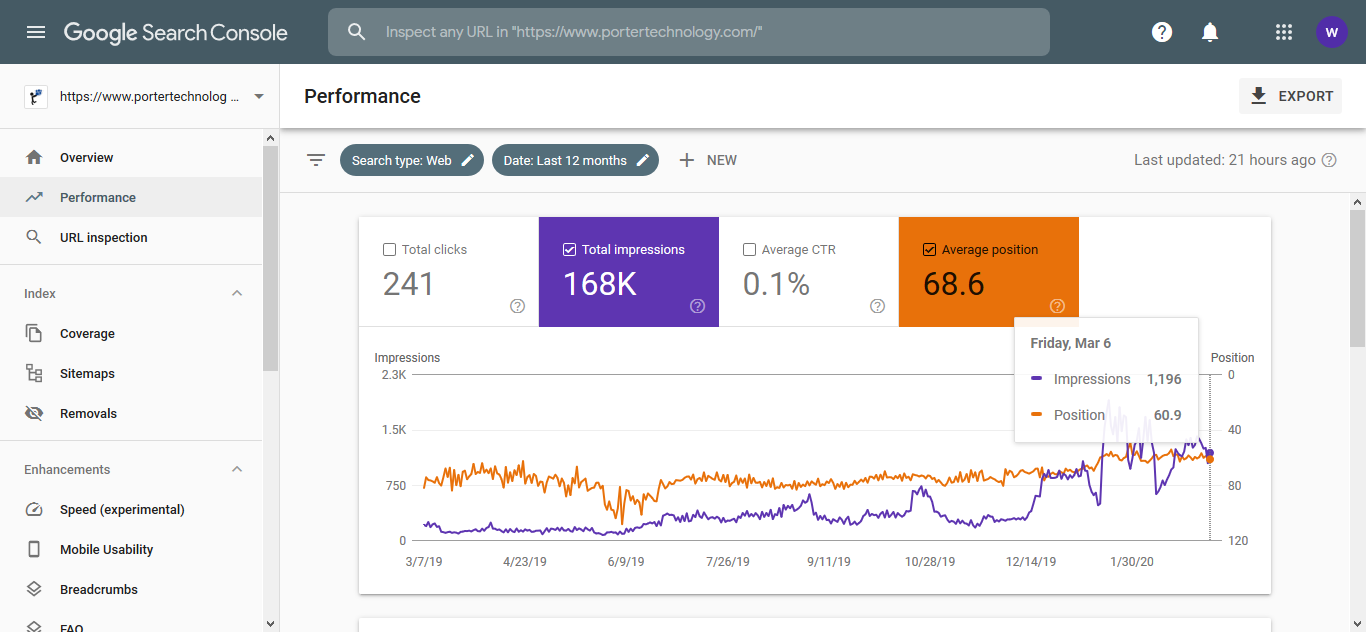Click the Inspect any URL search field
This screenshot has height=632, width=1366.
pos(689,32)
